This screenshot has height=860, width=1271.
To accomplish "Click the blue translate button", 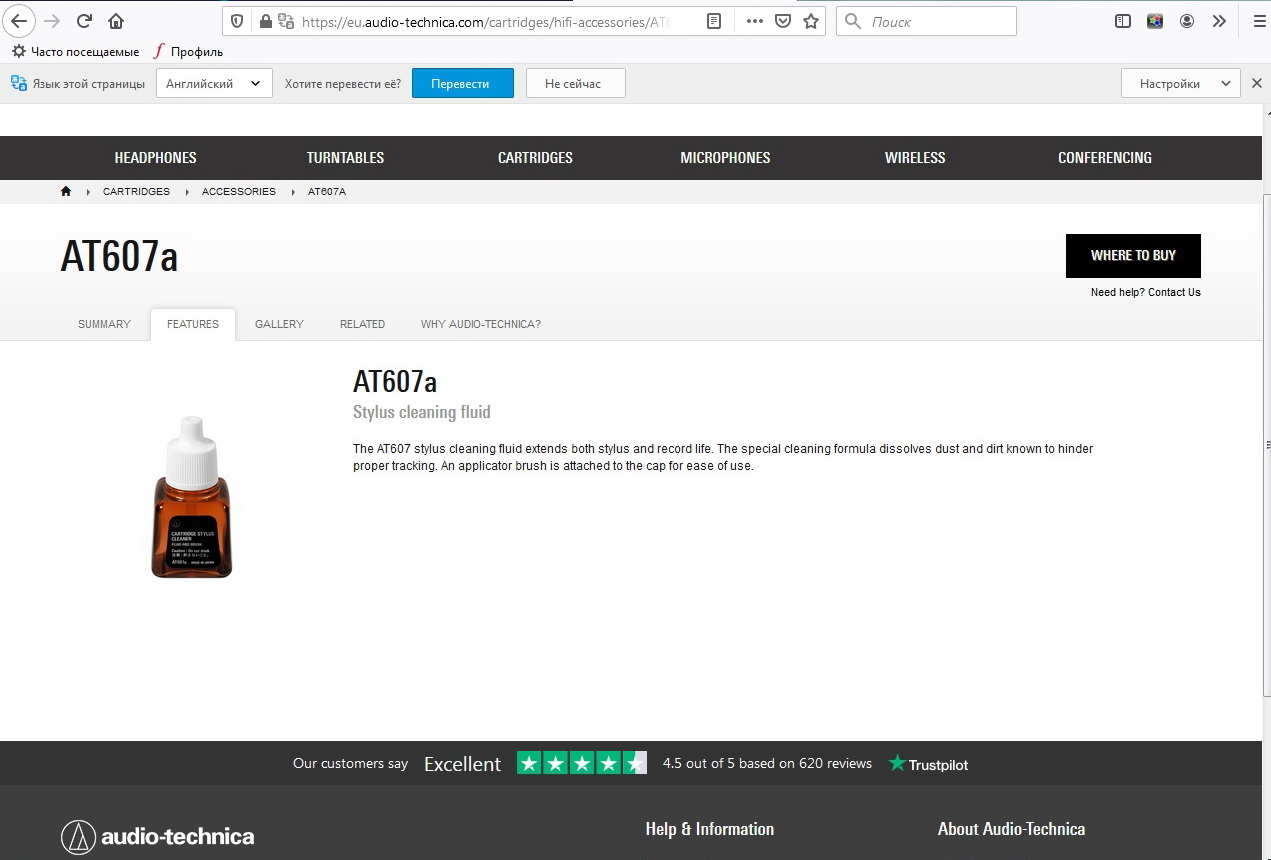I will coord(462,84).
